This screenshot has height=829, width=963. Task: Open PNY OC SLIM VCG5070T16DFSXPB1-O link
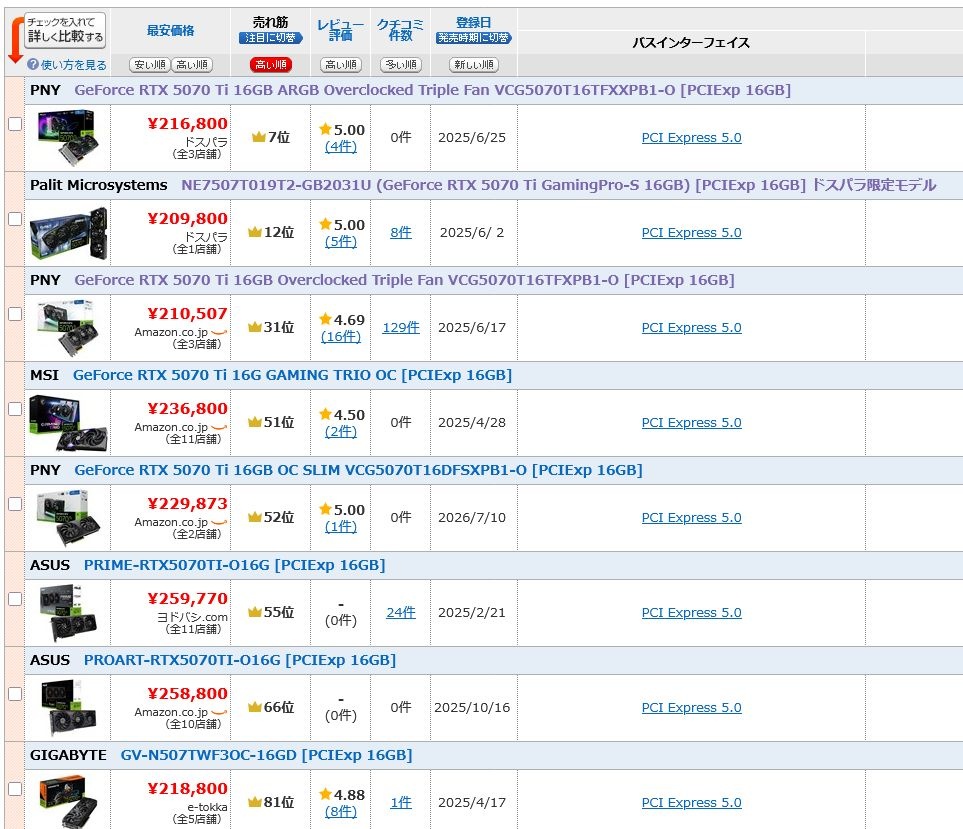pos(358,470)
